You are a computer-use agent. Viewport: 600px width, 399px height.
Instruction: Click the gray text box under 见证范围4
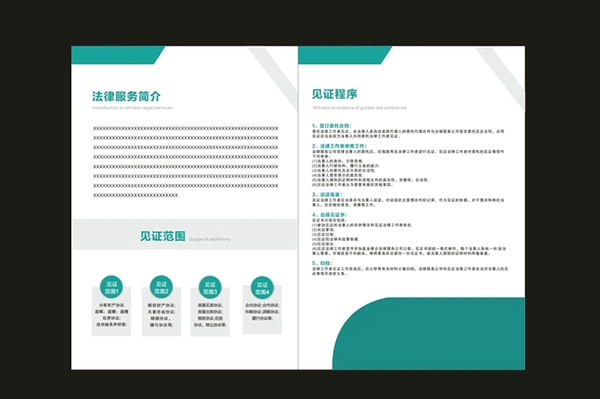(262, 310)
